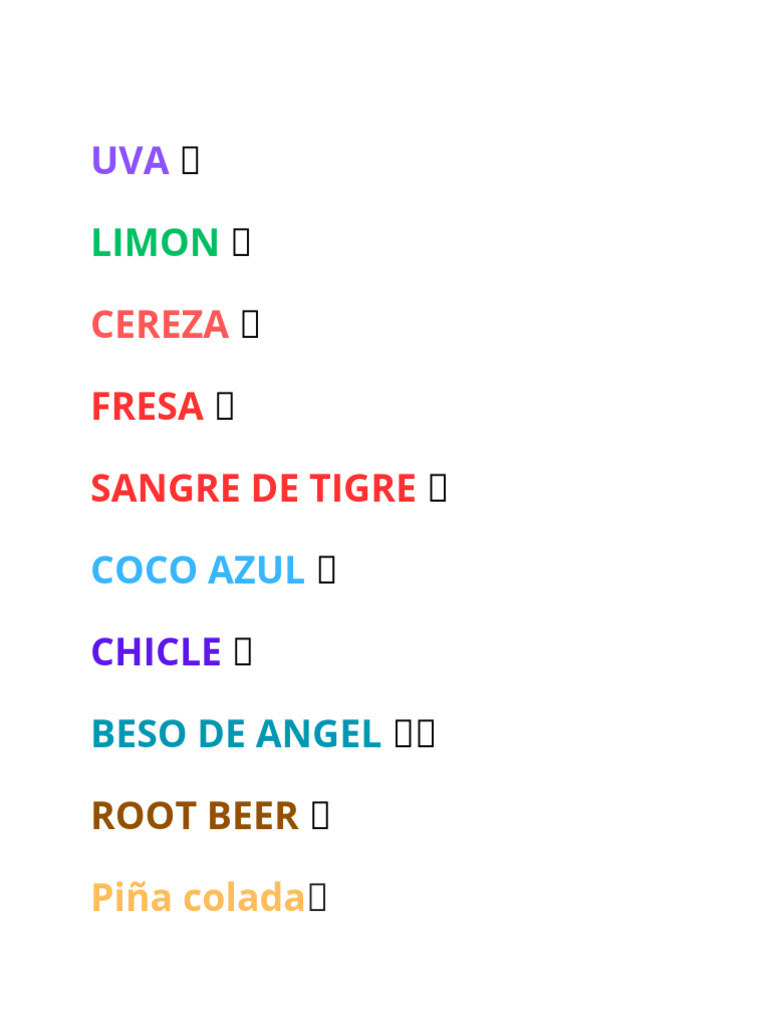The image size is (768, 1024).
Task: Click emoji box beside COCO AZUL
Action: [x=327, y=569]
